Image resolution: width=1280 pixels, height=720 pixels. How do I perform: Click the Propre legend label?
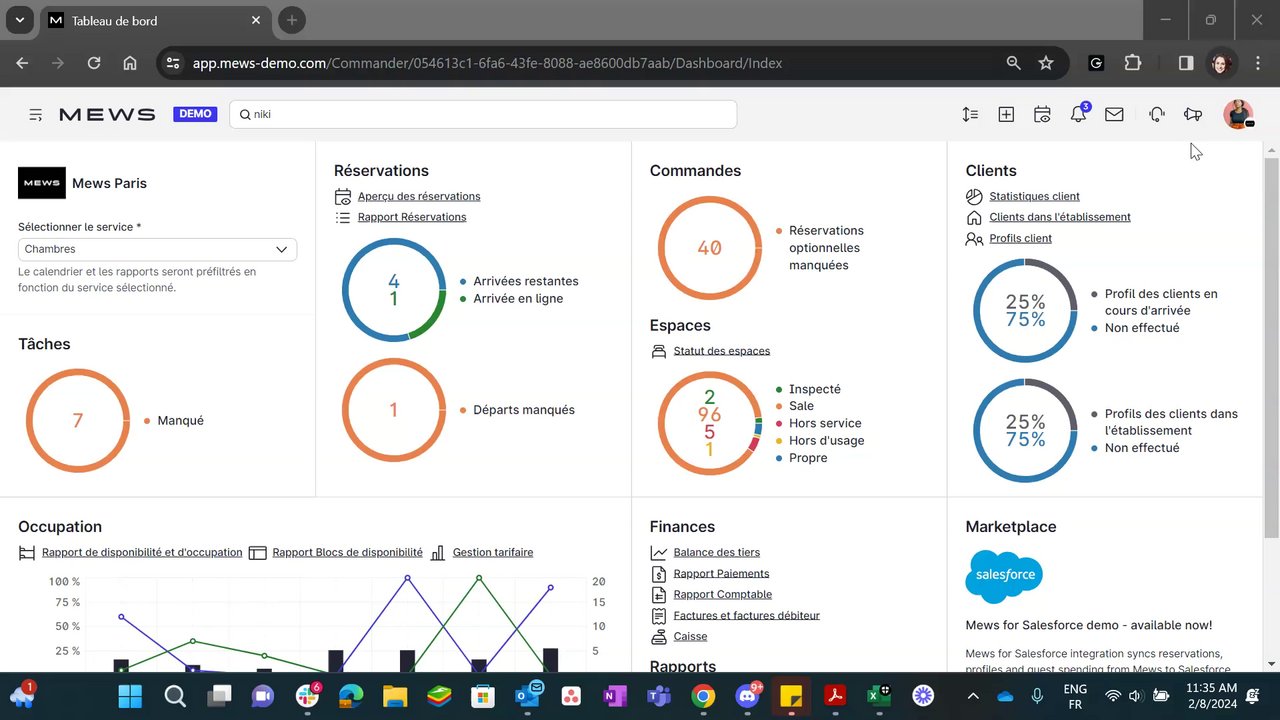tap(808, 458)
